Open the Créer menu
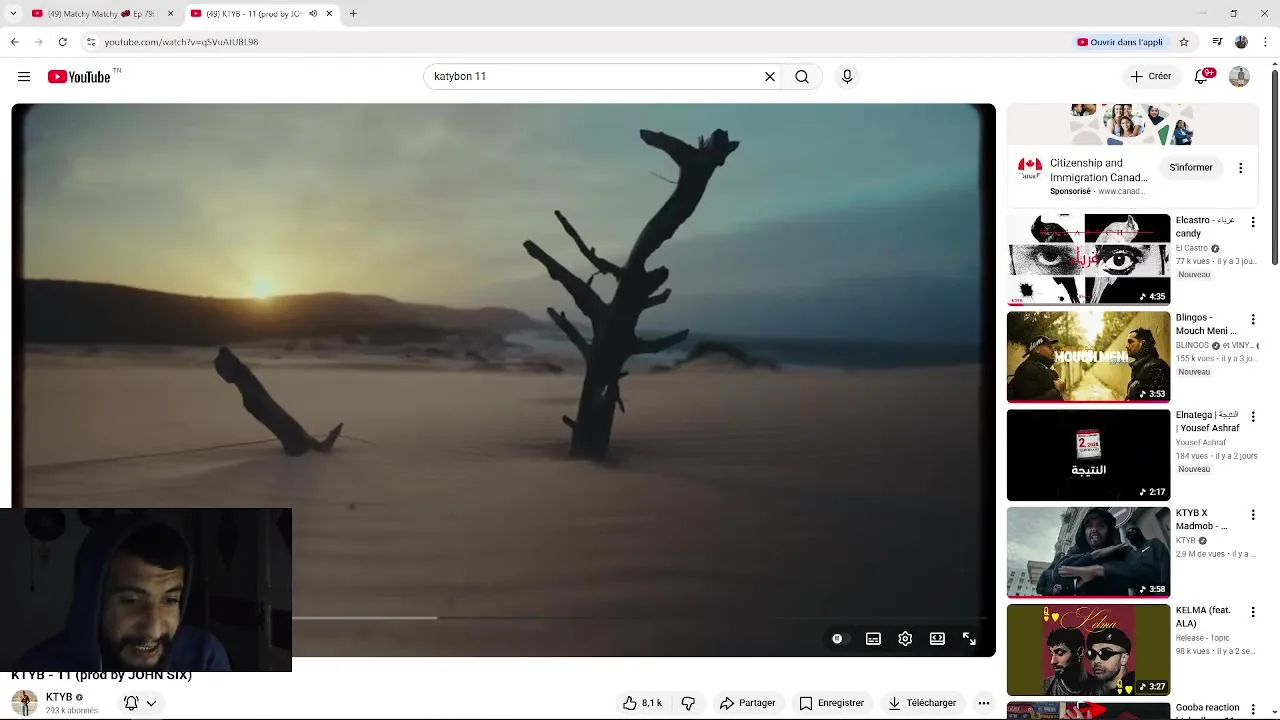 point(1151,76)
